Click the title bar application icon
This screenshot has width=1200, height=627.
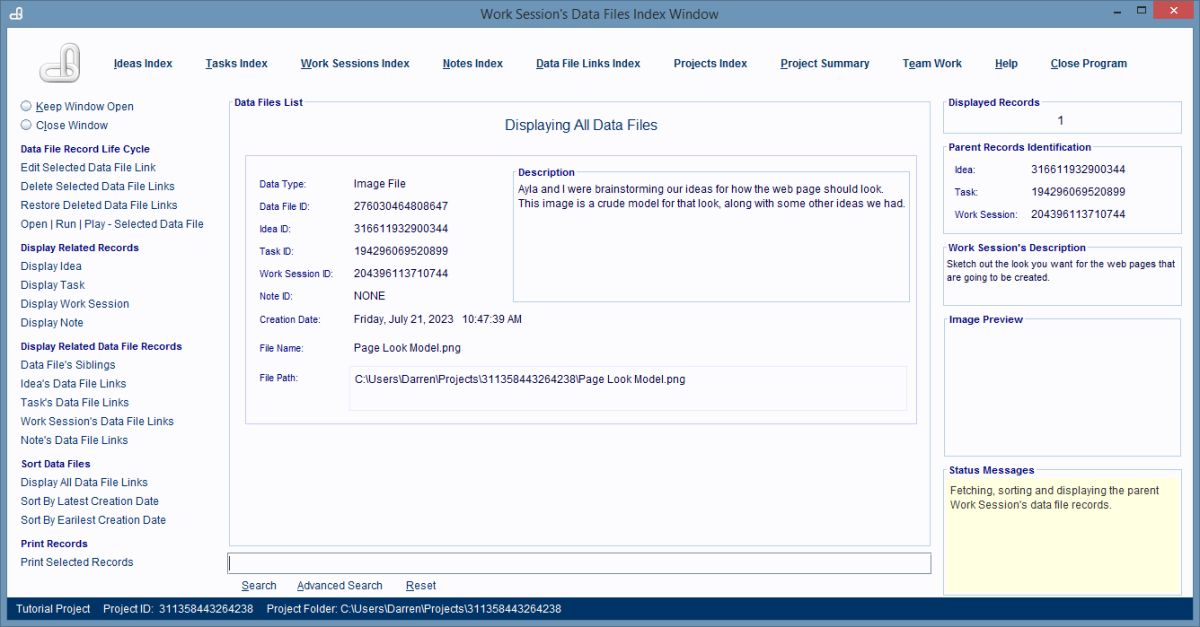pos(15,14)
